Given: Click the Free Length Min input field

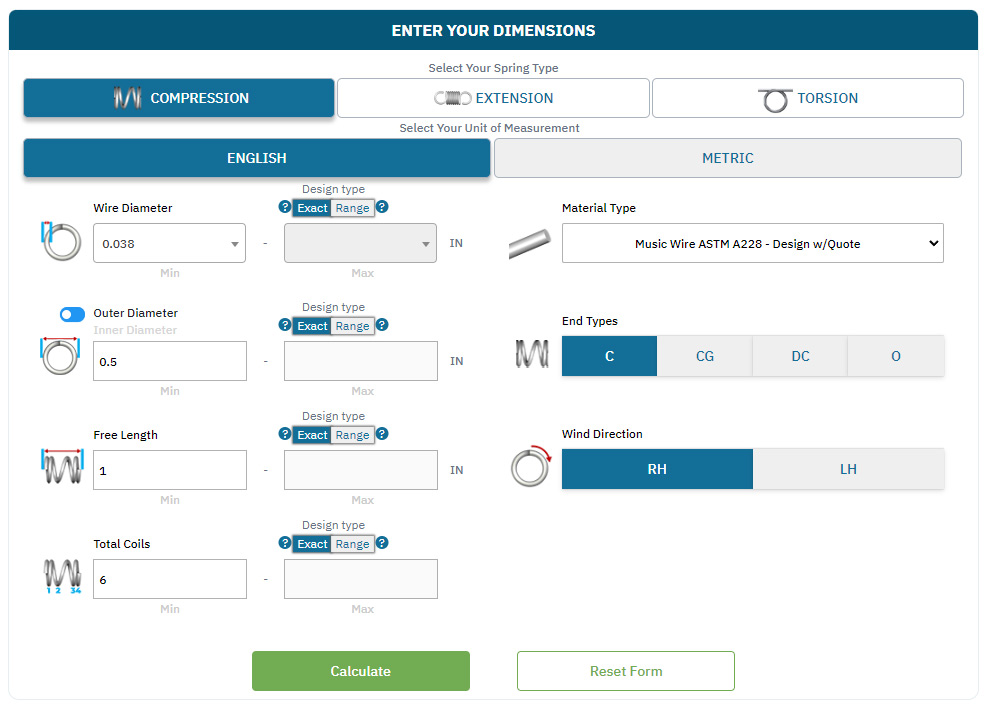Looking at the screenshot, I should pos(169,470).
